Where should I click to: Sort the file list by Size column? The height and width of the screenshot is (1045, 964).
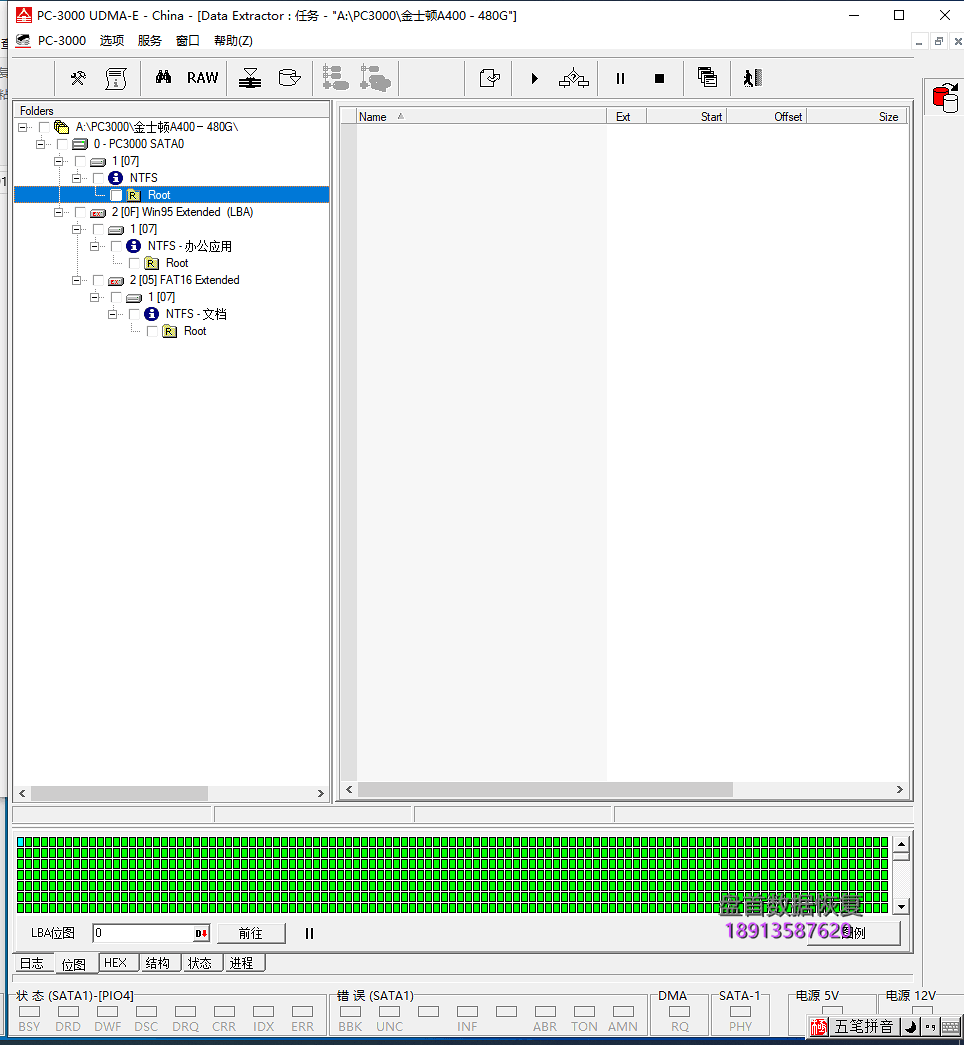click(x=857, y=117)
